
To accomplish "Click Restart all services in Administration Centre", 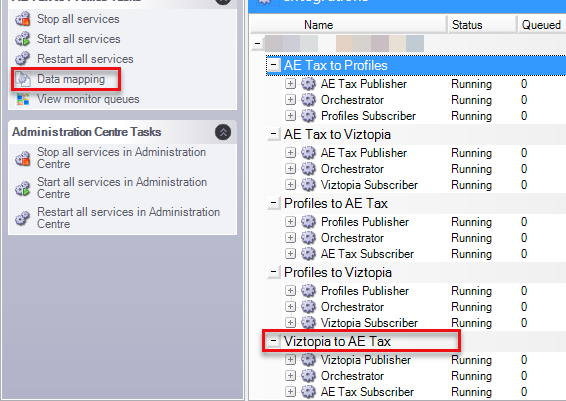I will pos(129,218).
